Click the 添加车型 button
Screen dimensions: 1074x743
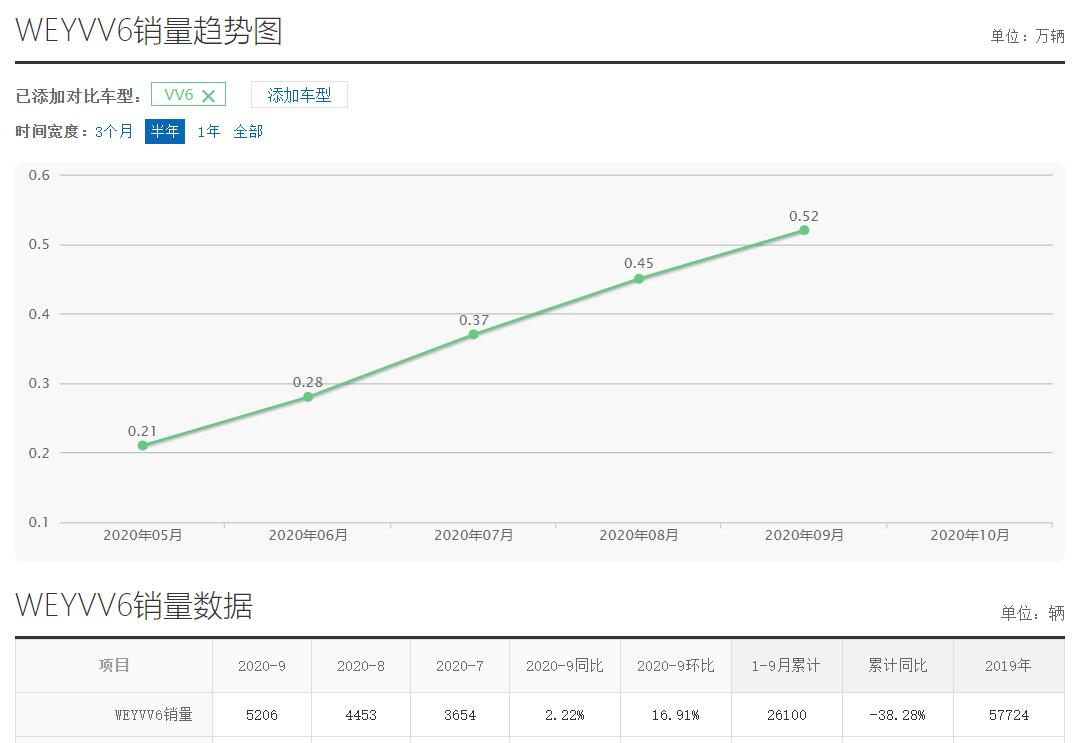coord(299,95)
